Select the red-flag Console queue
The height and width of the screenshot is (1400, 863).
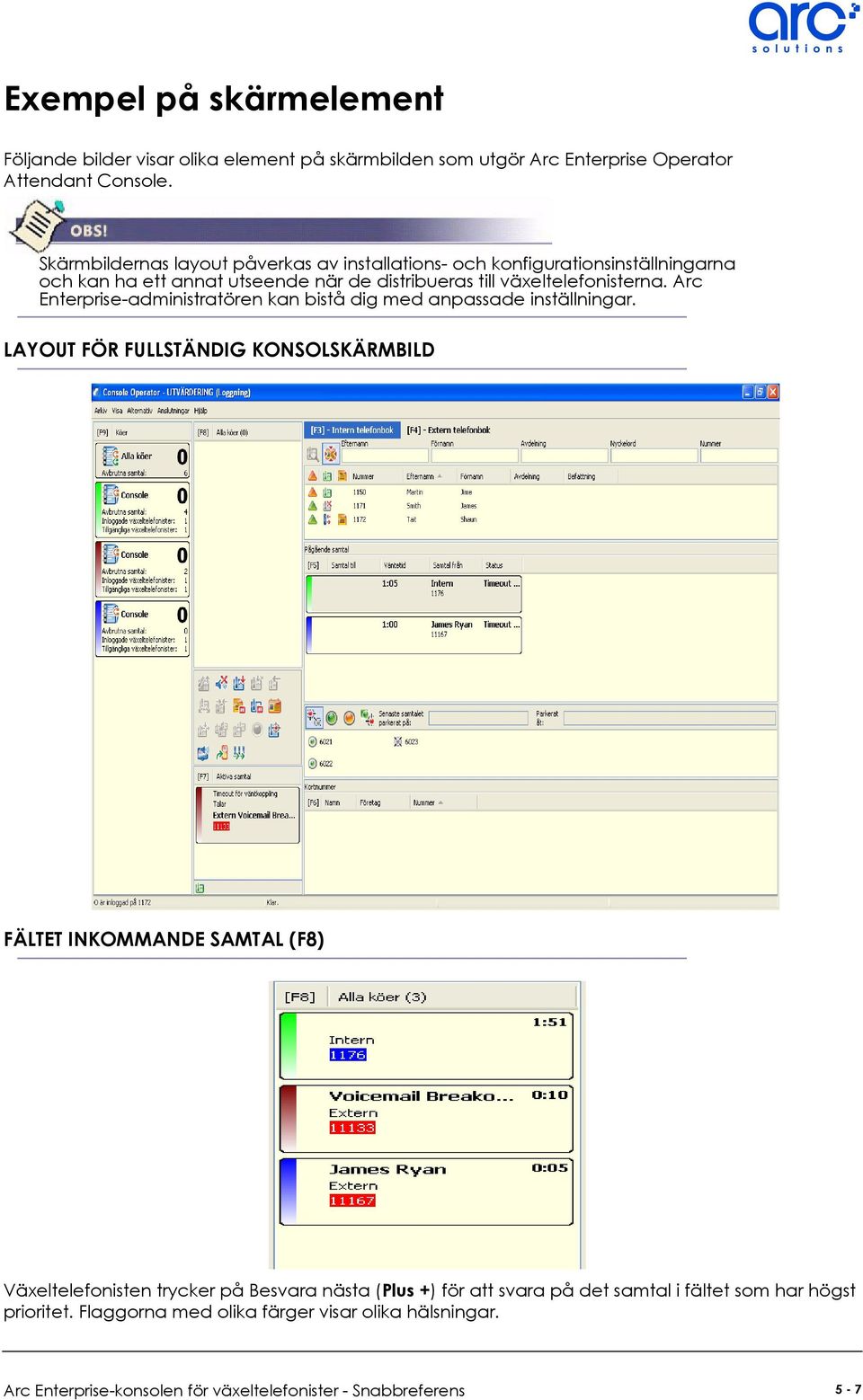pyautogui.click(x=142, y=569)
